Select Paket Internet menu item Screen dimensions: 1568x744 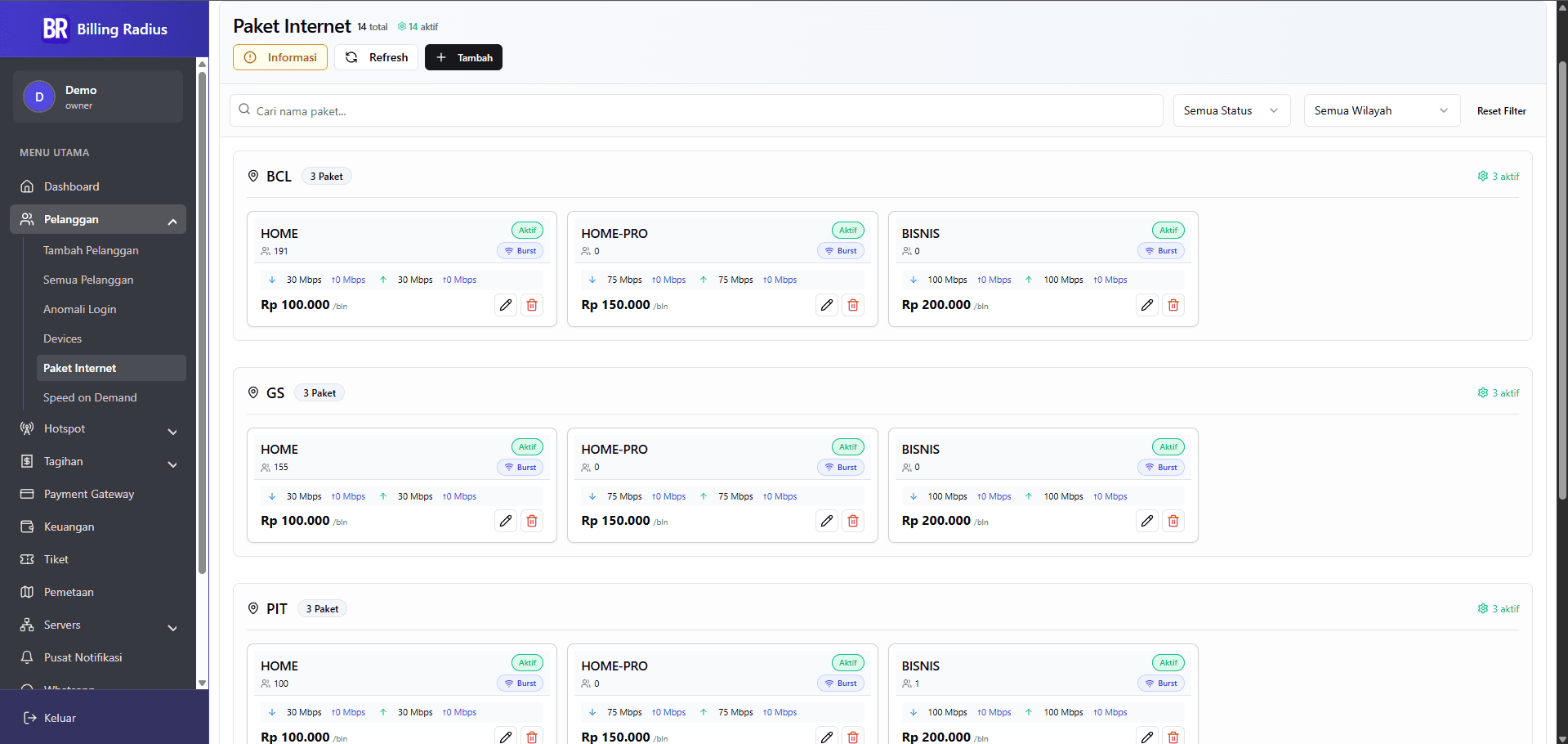point(111,368)
